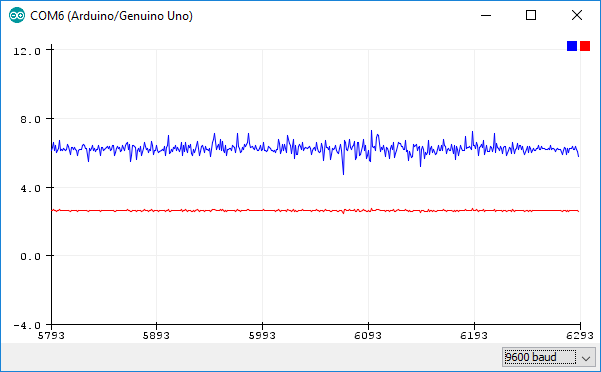Click the baud rate dropdown arrow
The width and height of the screenshot is (601, 372).
tap(586, 358)
